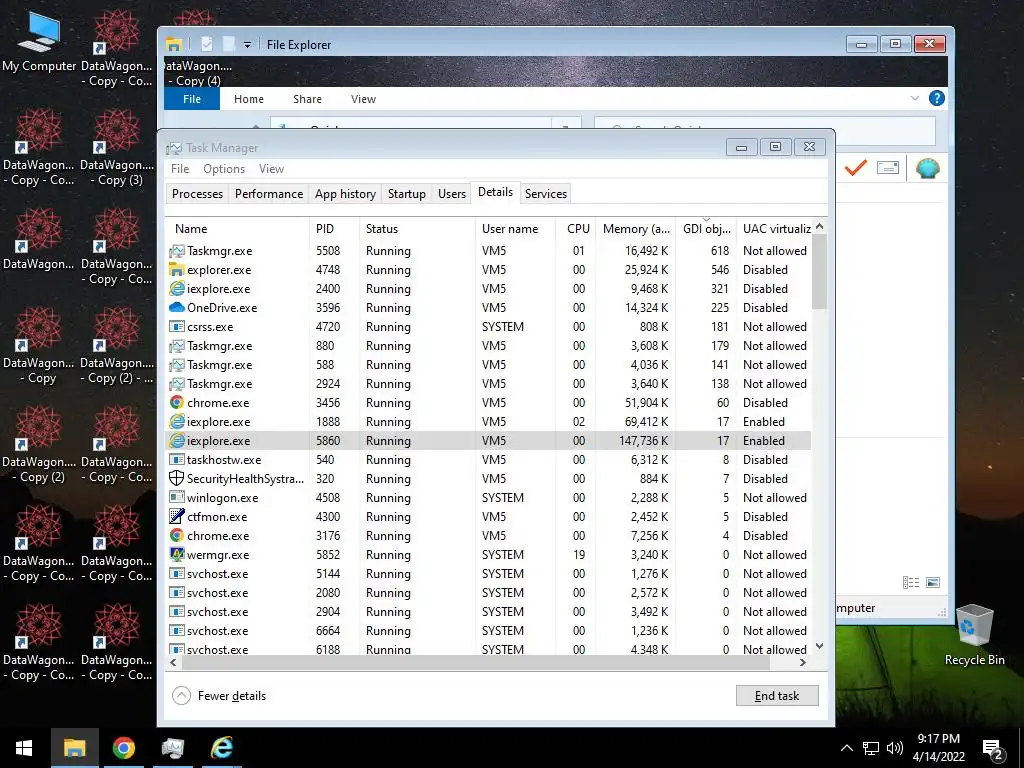Sort by the Name column header
Screen dimensions: 1024x768
click(x=237, y=229)
